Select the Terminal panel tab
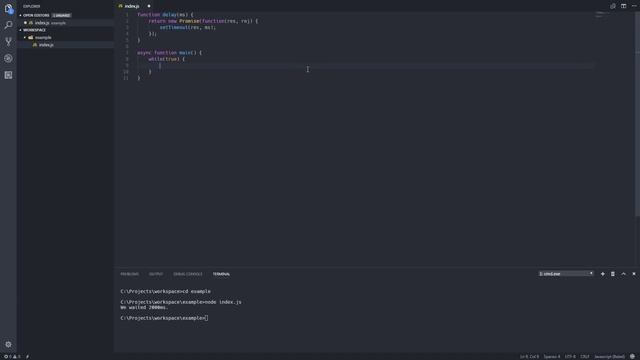This screenshot has width=640, height=360. click(x=221, y=274)
